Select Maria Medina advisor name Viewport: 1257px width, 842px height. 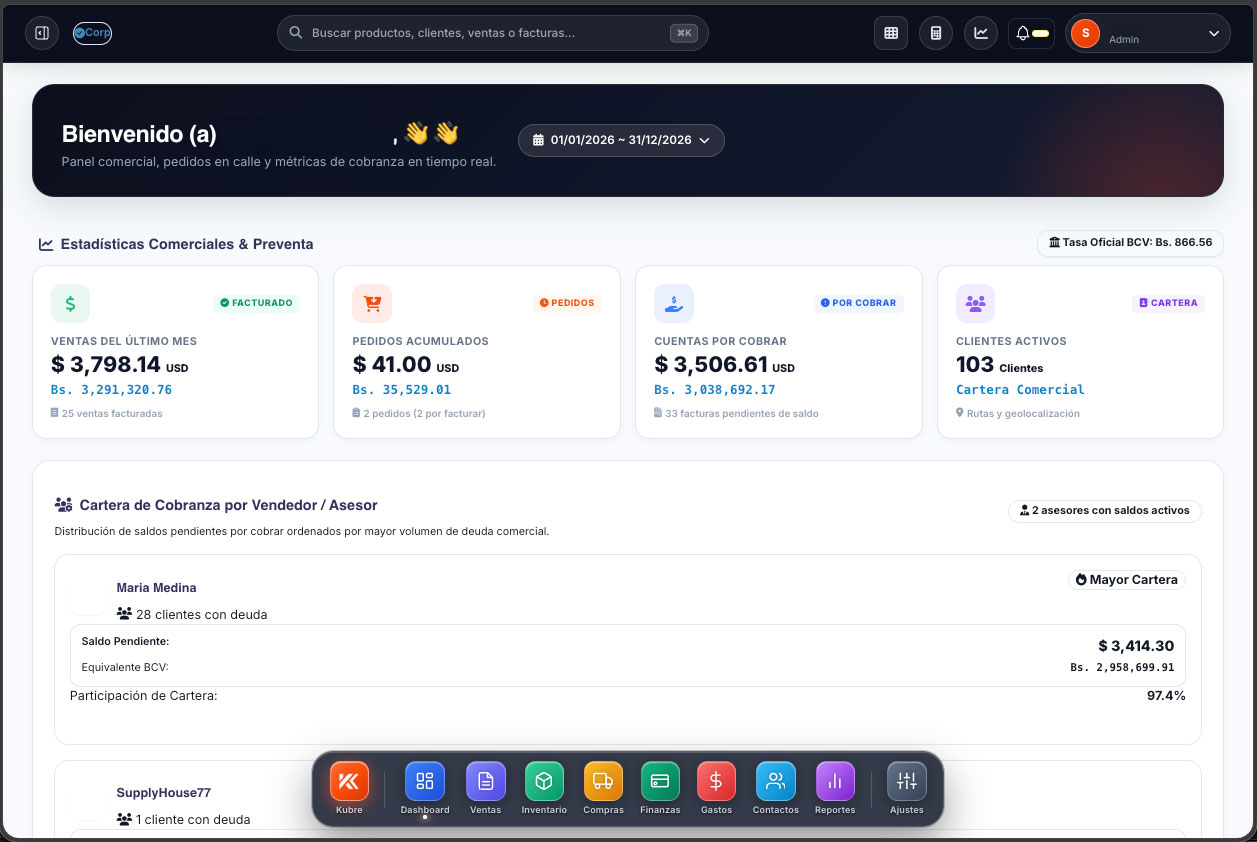tap(156, 588)
